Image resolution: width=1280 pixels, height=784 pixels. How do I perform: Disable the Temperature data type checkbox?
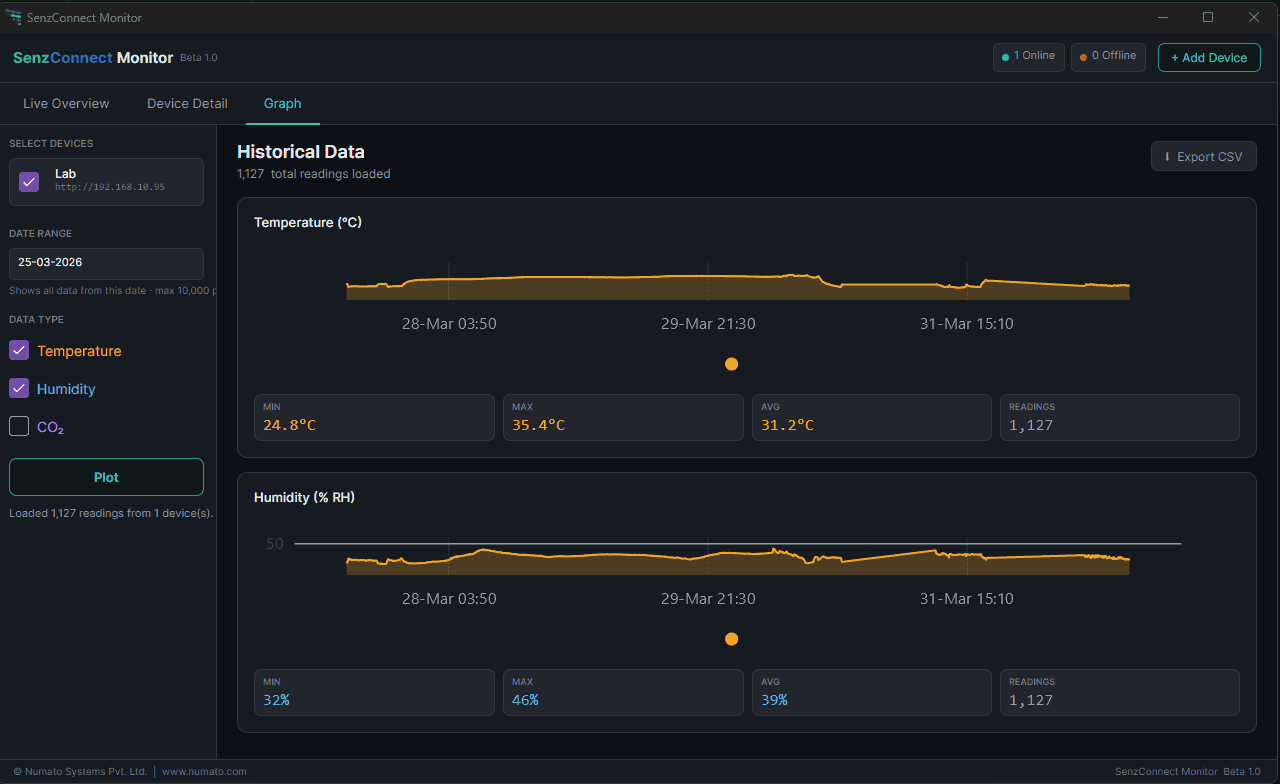click(x=19, y=350)
